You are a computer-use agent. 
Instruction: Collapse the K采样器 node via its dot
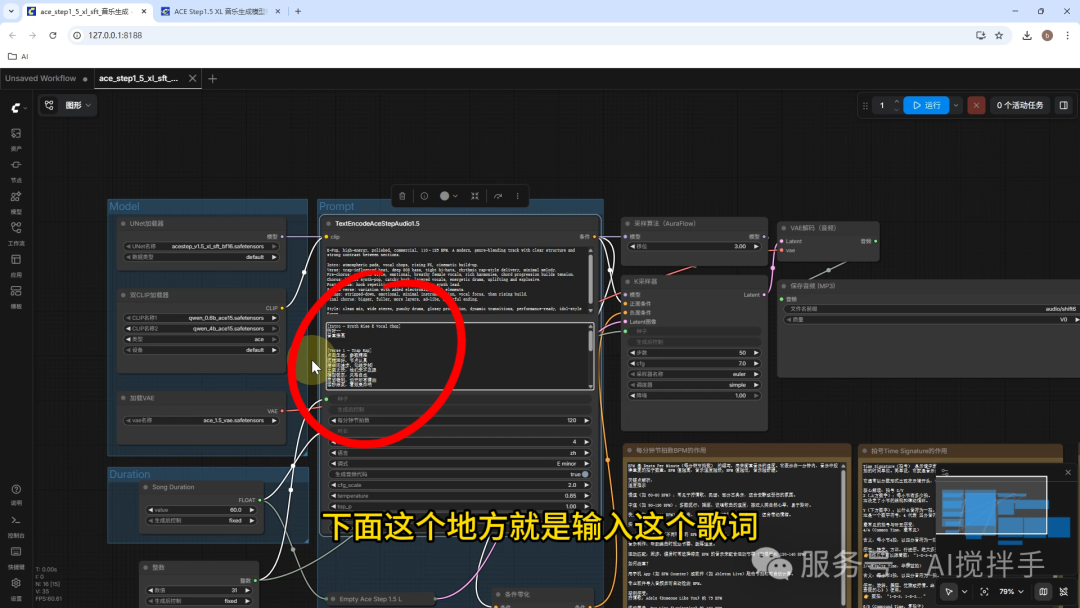tap(627, 282)
